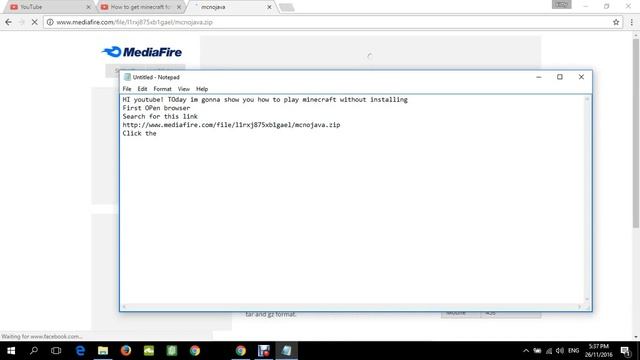The image size is (640, 360).
Task: Click the mediafire URL line in Notepad
Action: 231,125
